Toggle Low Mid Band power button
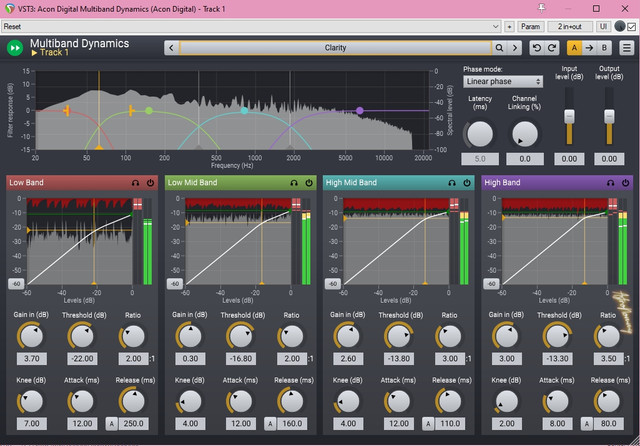The width and height of the screenshot is (640, 446). (x=309, y=183)
